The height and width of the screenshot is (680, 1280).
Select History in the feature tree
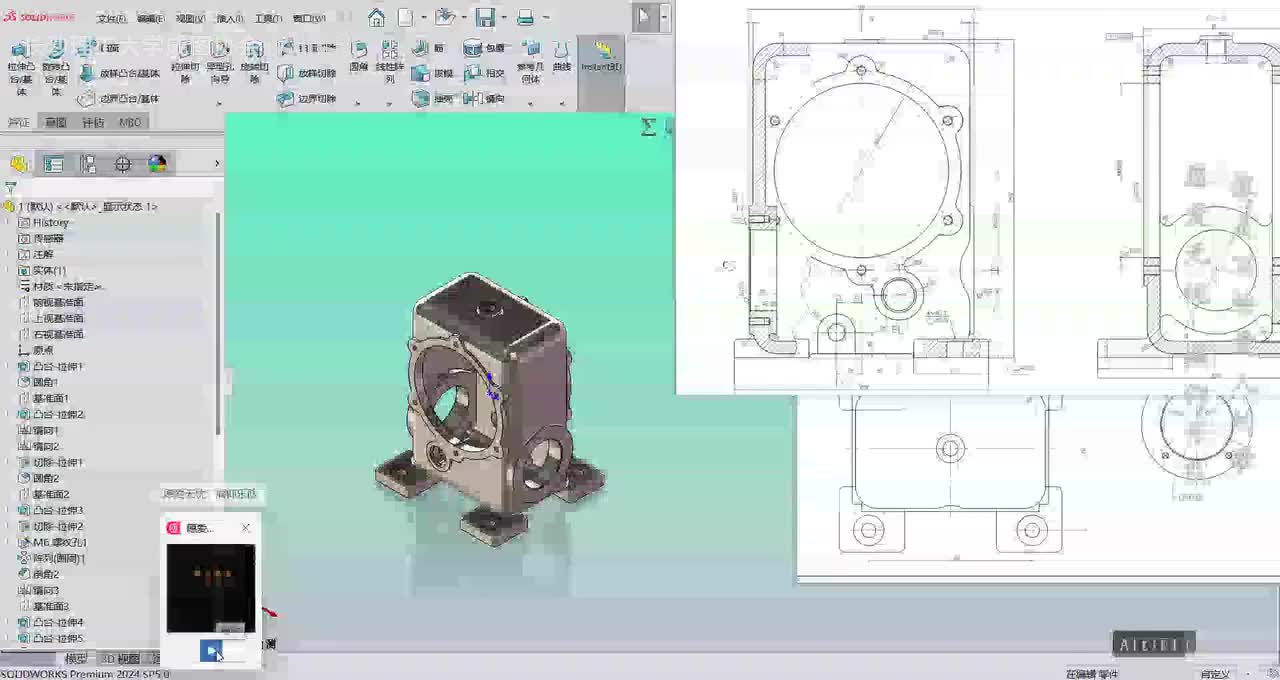pyautogui.click(x=51, y=222)
